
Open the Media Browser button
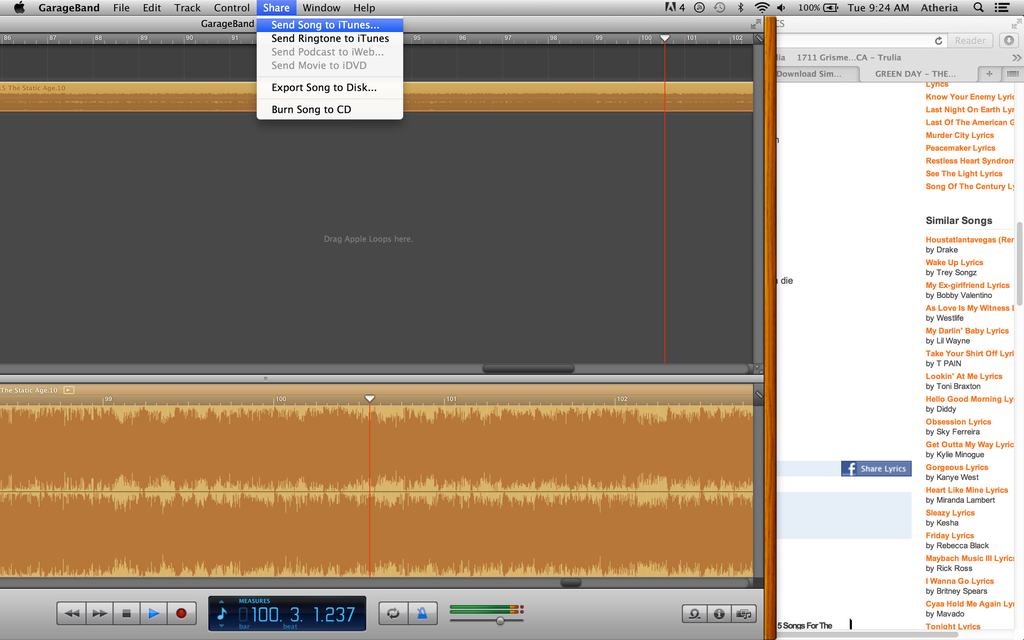pyautogui.click(x=743, y=613)
